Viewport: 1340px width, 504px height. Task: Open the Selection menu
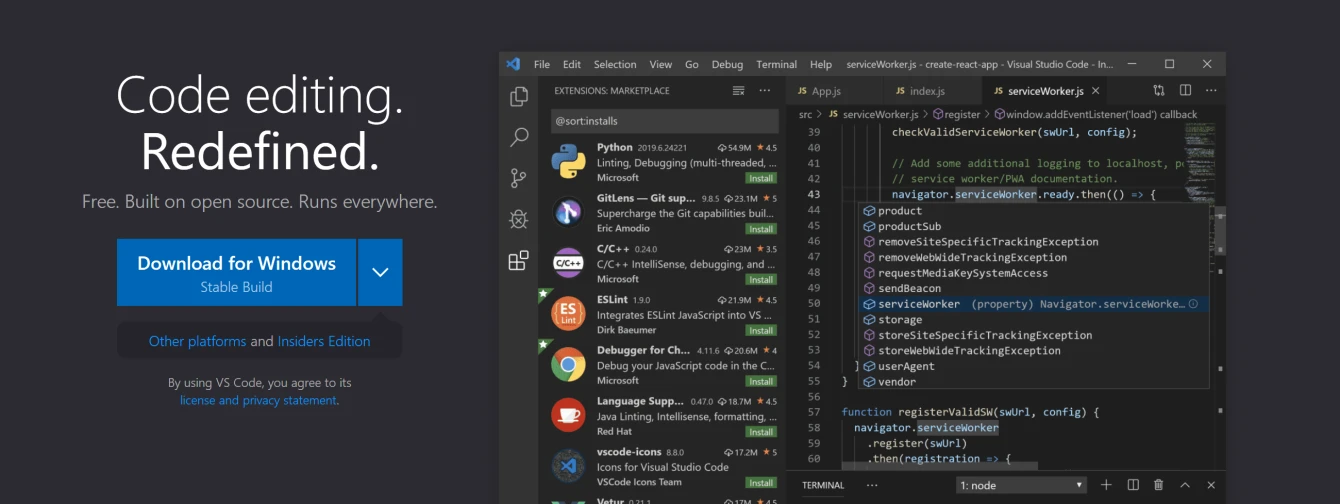[x=615, y=64]
